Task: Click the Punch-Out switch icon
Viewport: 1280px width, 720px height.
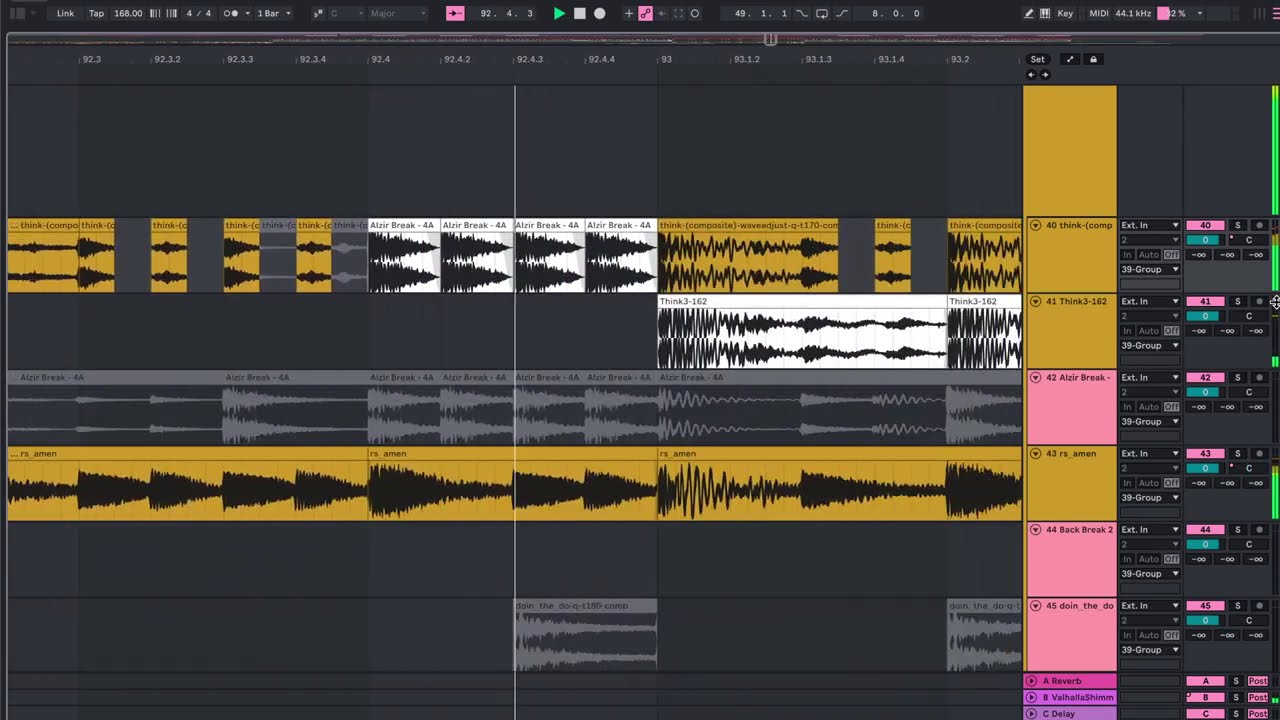Action: [841, 13]
